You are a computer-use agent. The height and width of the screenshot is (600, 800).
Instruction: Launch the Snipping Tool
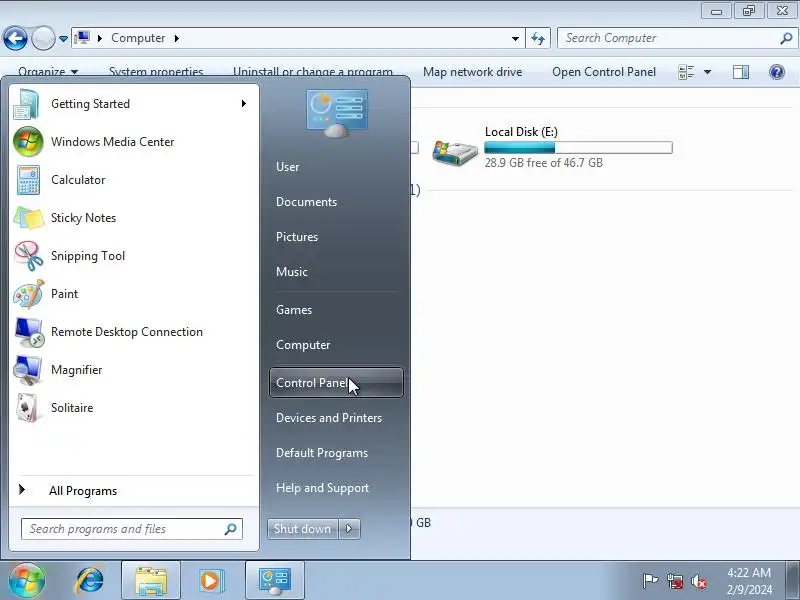coord(134,256)
